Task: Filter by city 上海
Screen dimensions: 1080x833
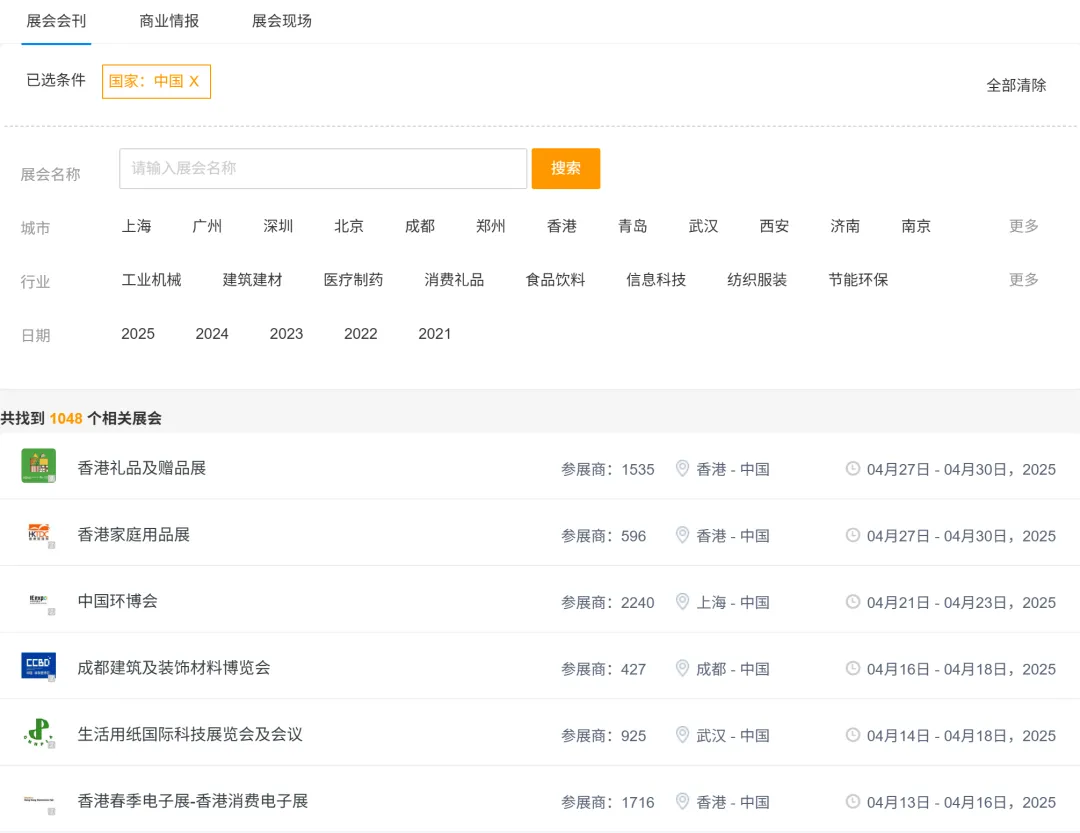Action: pos(136,226)
